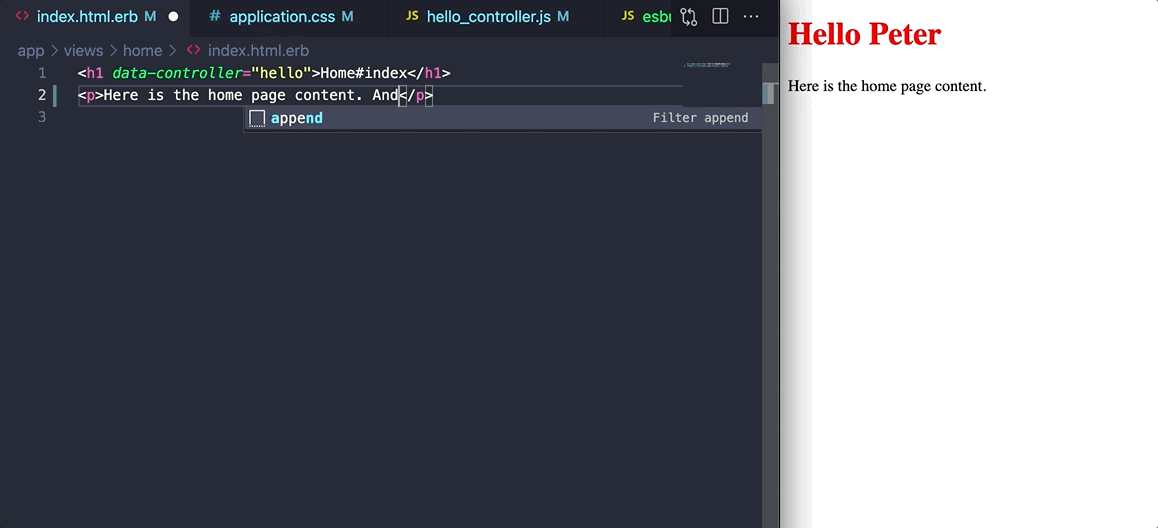The height and width of the screenshot is (528, 1158).
Task: Click the editor minimap preview
Action: click(707, 66)
